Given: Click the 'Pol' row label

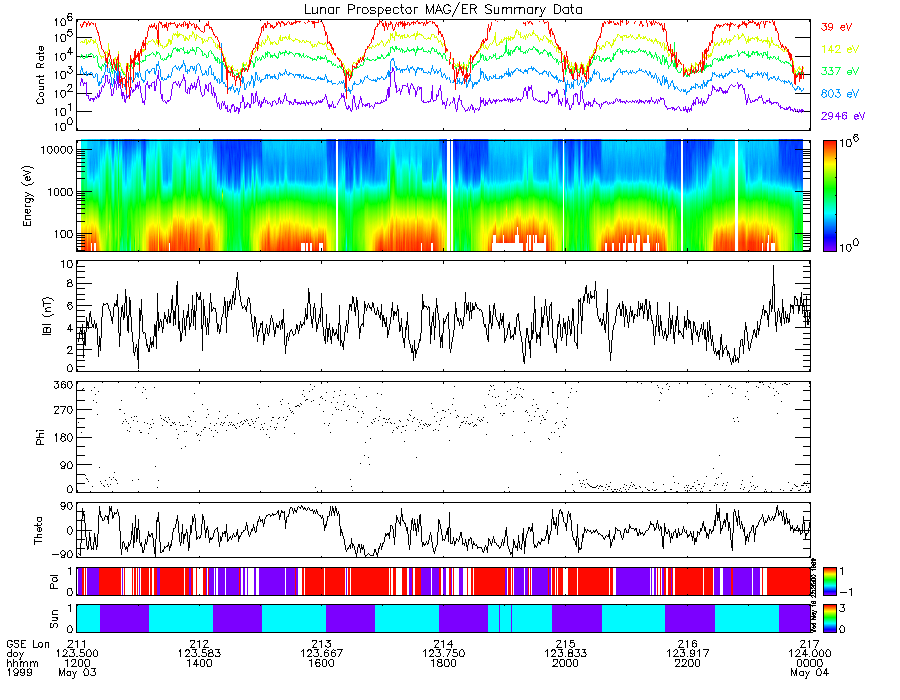Looking at the screenshot, I should click(x=53, y=582).
